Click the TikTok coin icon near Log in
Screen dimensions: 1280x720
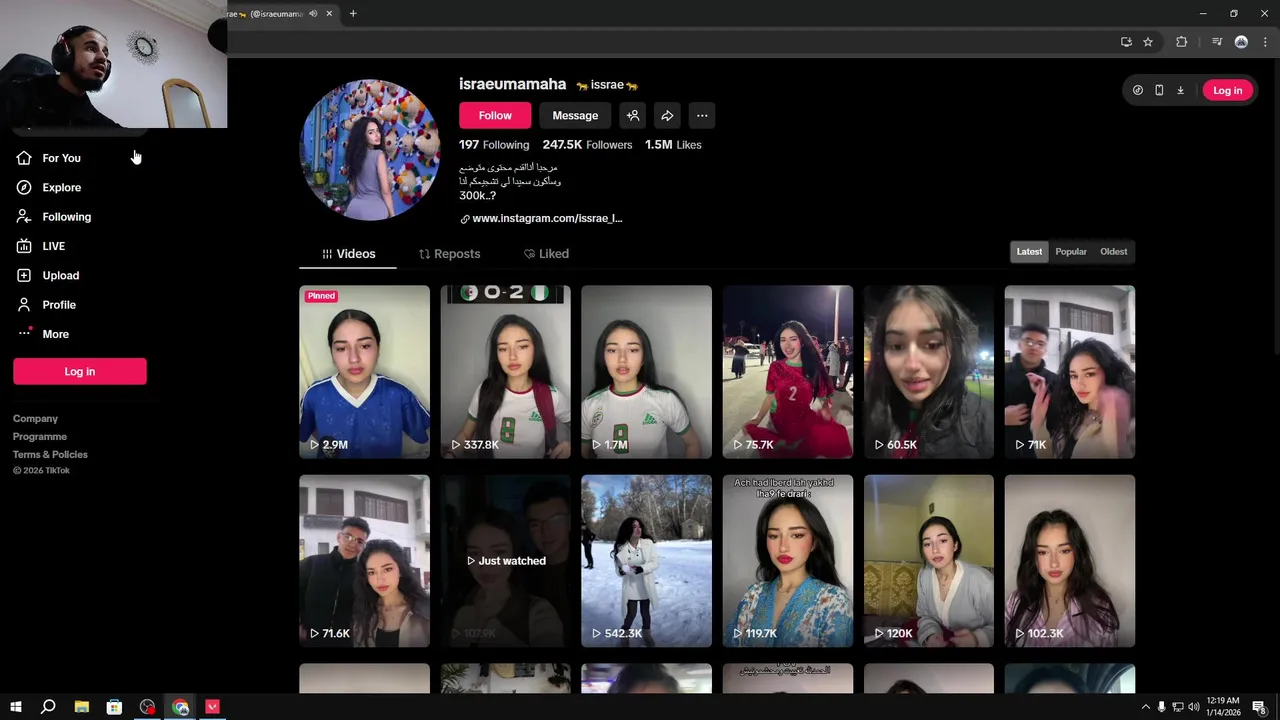pos(1138,90)
